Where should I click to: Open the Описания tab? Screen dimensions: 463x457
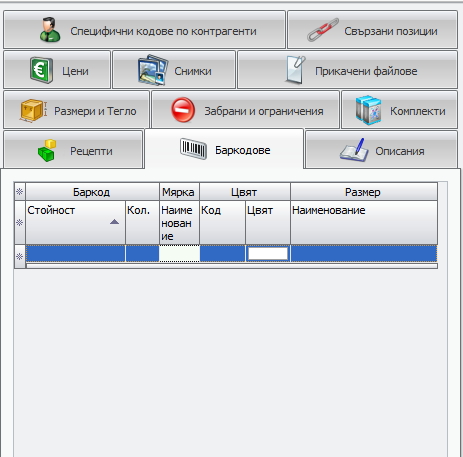point(381,151)
